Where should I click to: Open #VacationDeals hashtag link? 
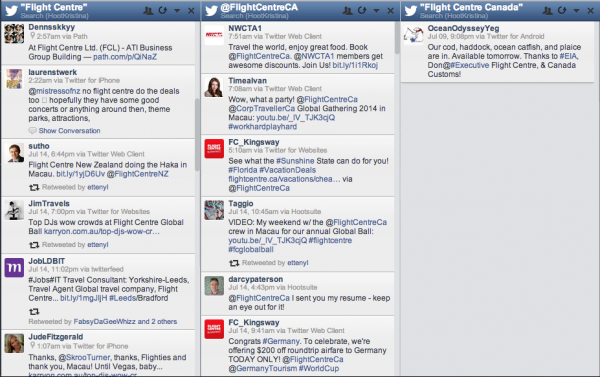click(287, 170)
